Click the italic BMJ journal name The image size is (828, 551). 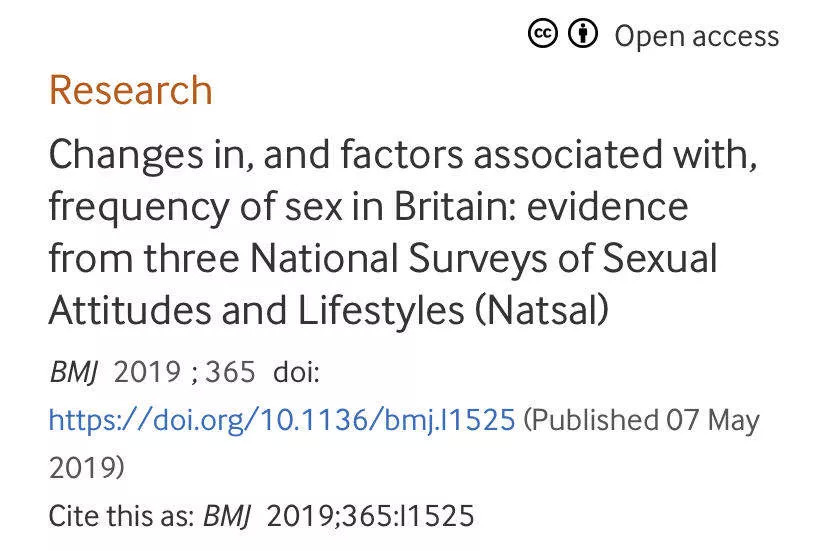[x=73, y=371]
